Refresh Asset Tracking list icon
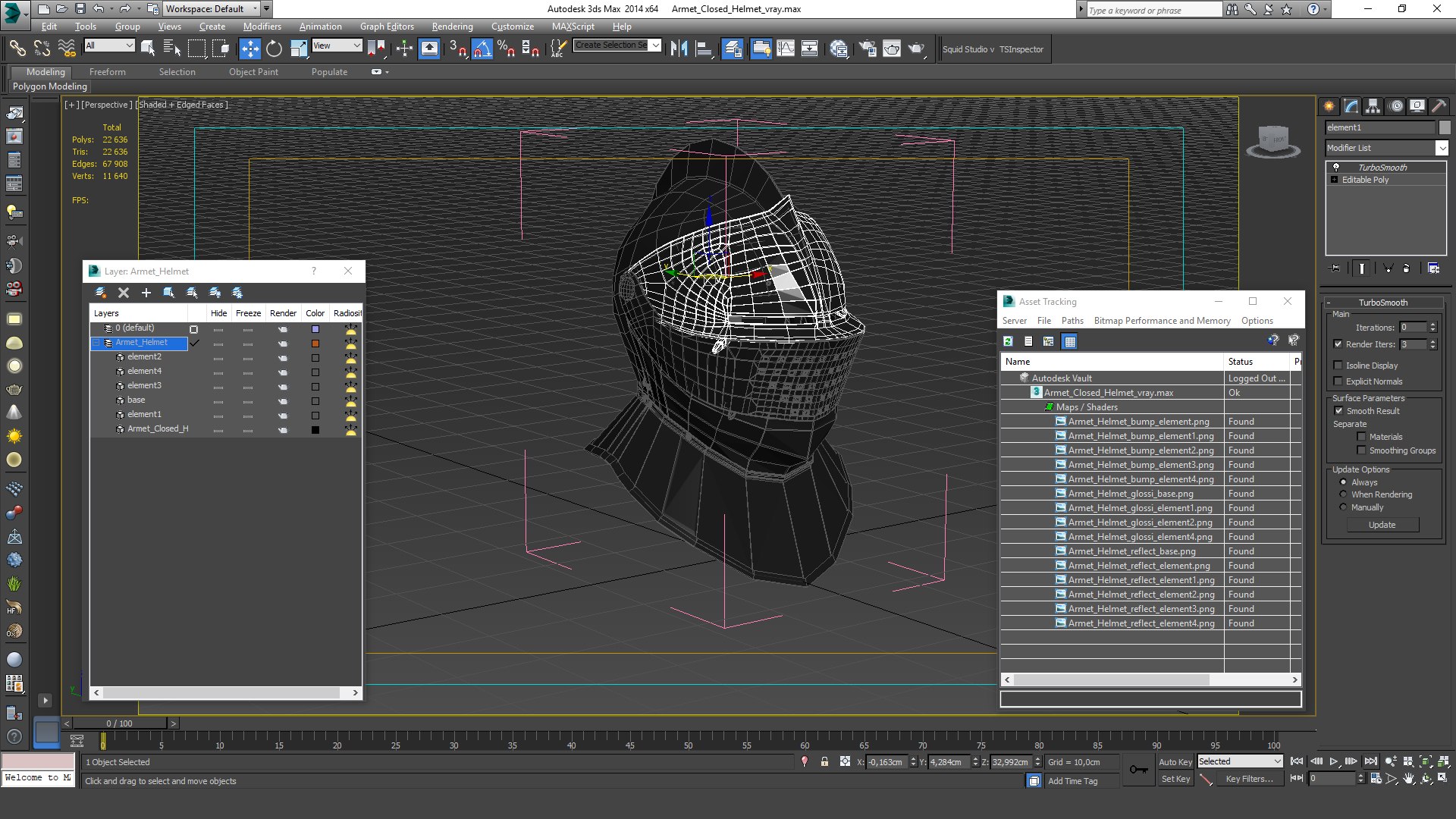Screen dimensions: 1456x819 tap(1009, 341)
